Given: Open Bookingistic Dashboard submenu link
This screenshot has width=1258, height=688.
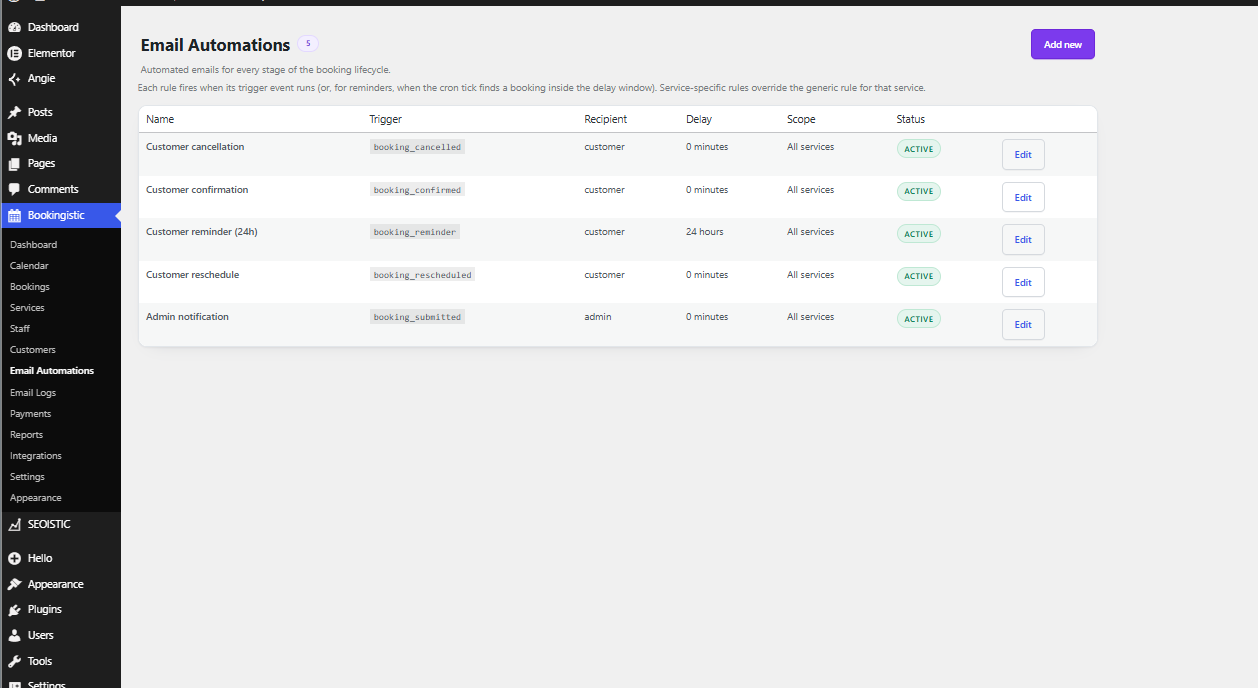Looking at the screenshot, I should click(x=33, y=245).
